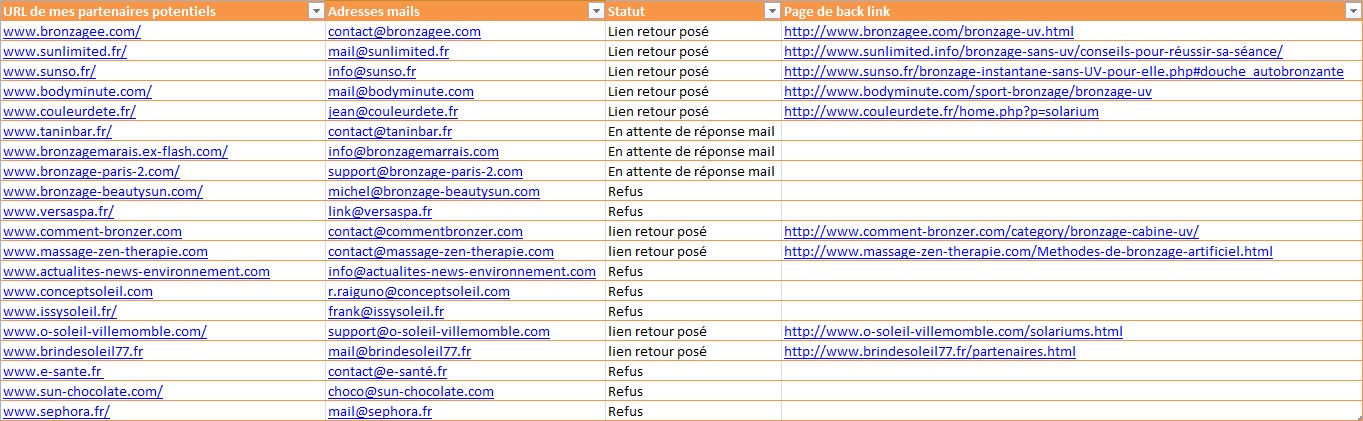Open the jean@couleurdete.fr email address
This screenshot has height=421, width=1363.
click(392, 111)
